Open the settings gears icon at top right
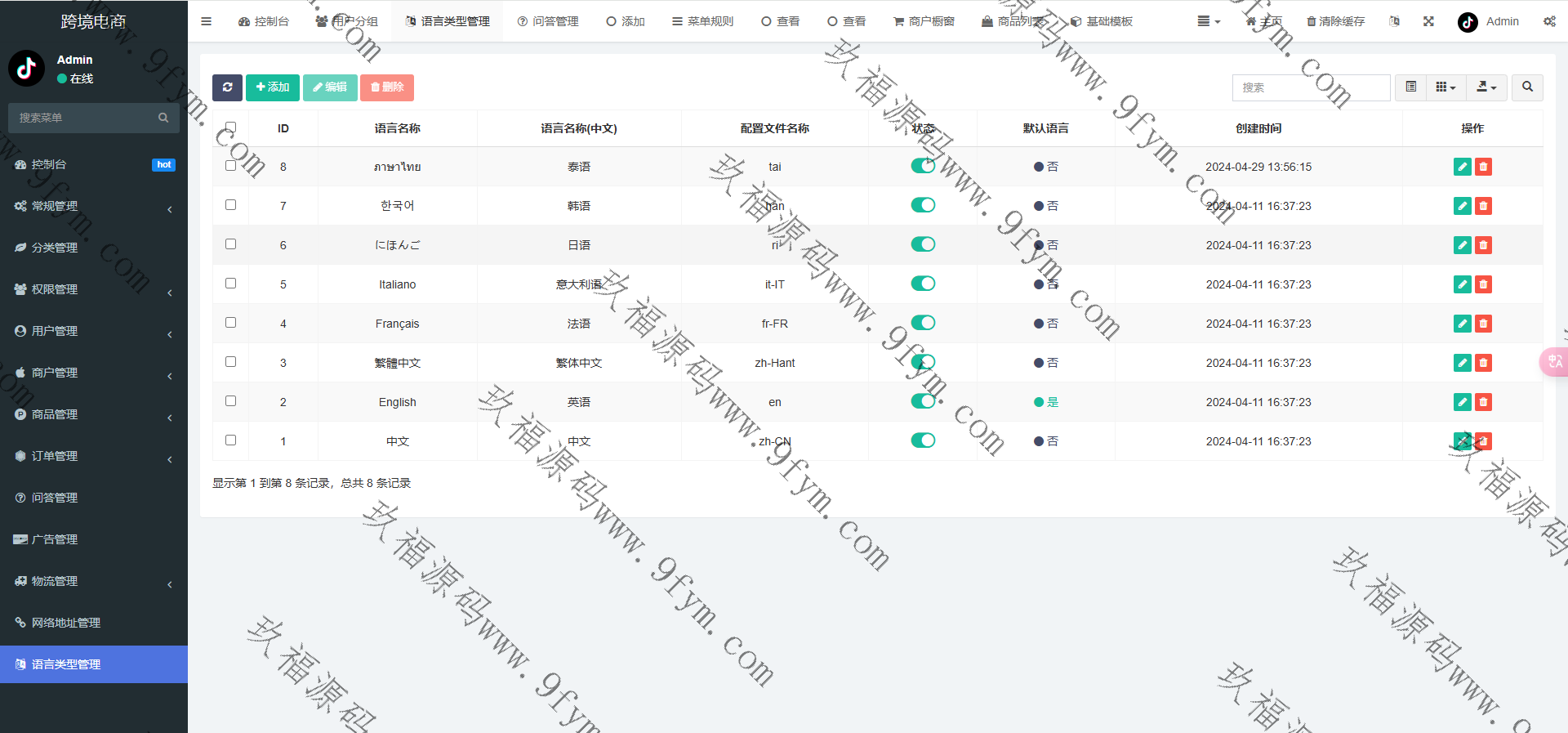Screen dimensions: 1568x733 click(1549, 21)
